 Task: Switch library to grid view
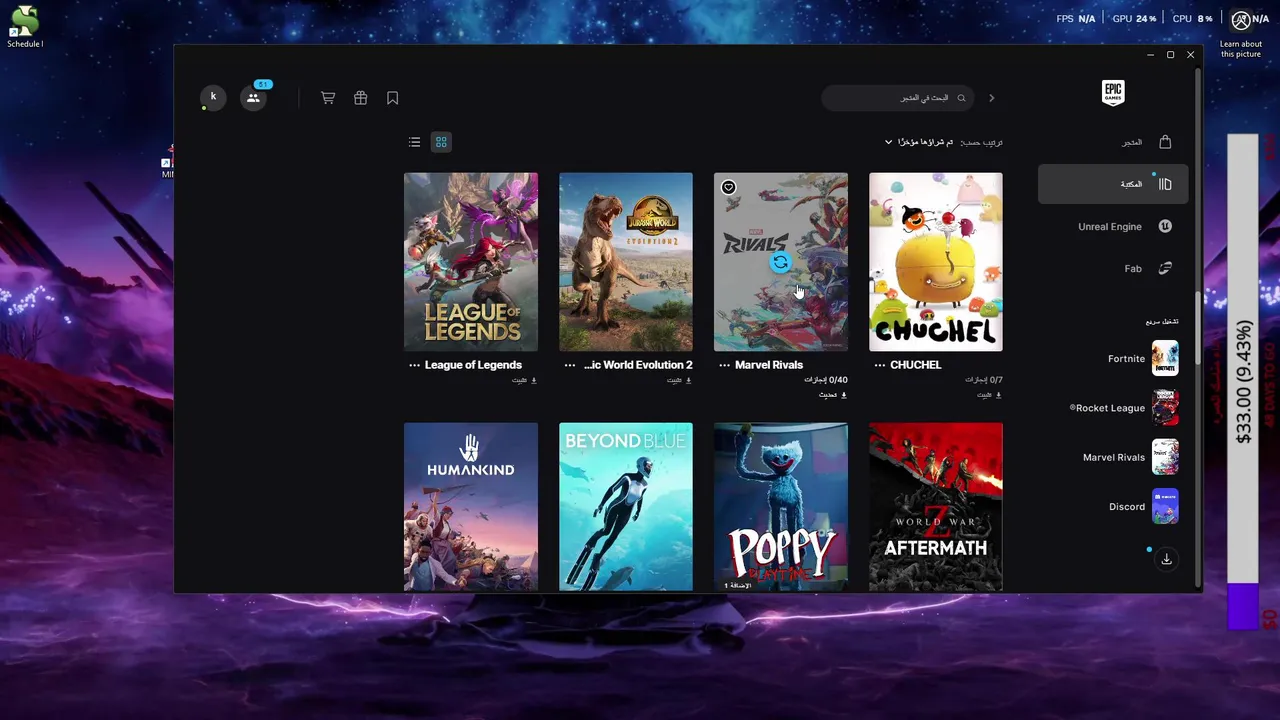pyautogui.click(x=441, y=142)
